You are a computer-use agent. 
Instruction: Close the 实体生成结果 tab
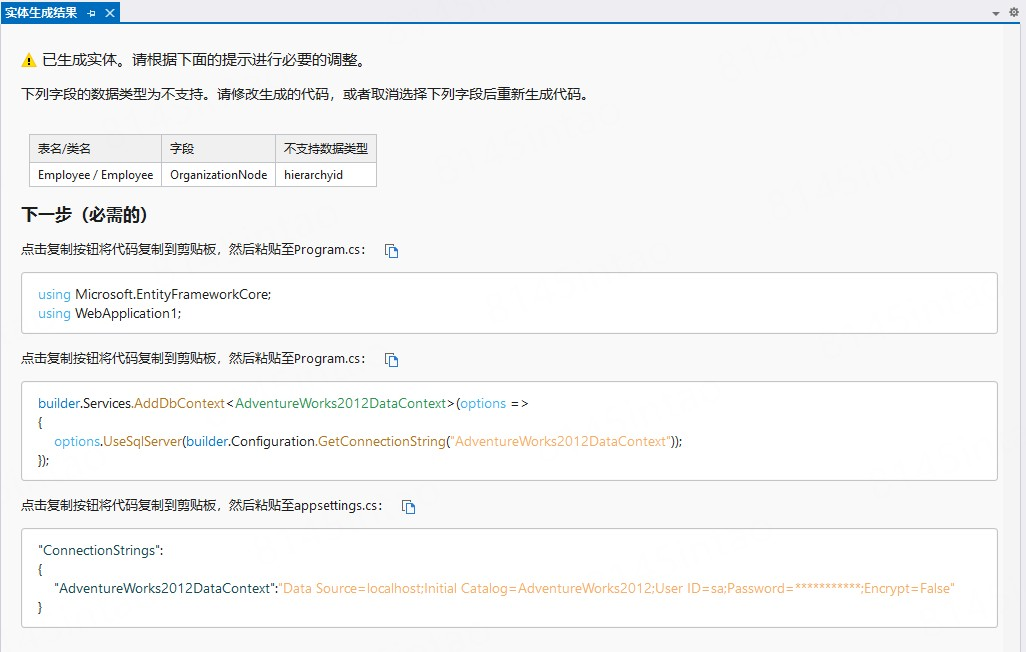click(x=110, y=13)
